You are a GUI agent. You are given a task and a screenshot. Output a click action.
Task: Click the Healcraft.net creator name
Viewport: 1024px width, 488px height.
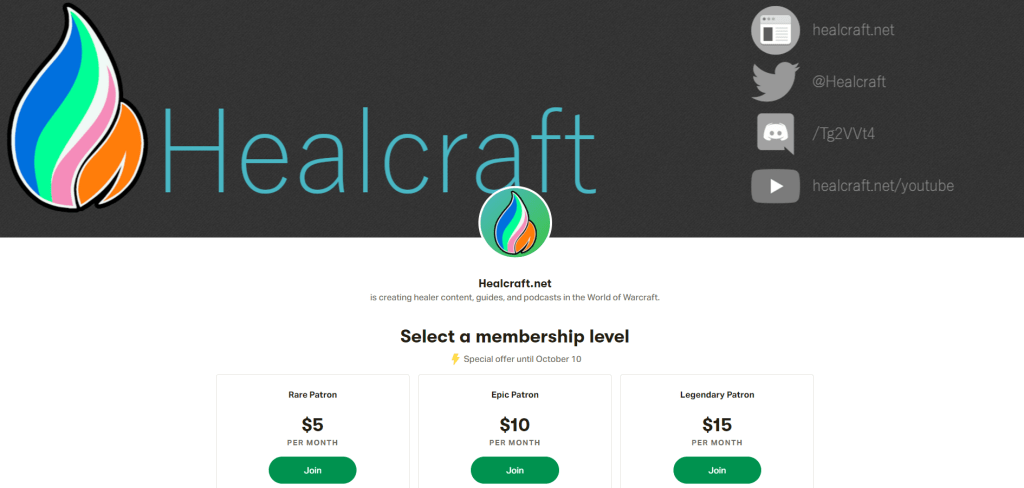tap(515, 283)
